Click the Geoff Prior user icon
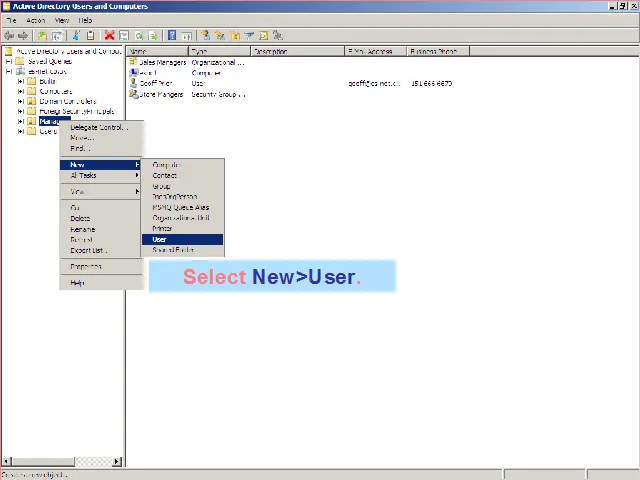The height and width of the screenshot is (480, 640). click(x=133, y=83)
